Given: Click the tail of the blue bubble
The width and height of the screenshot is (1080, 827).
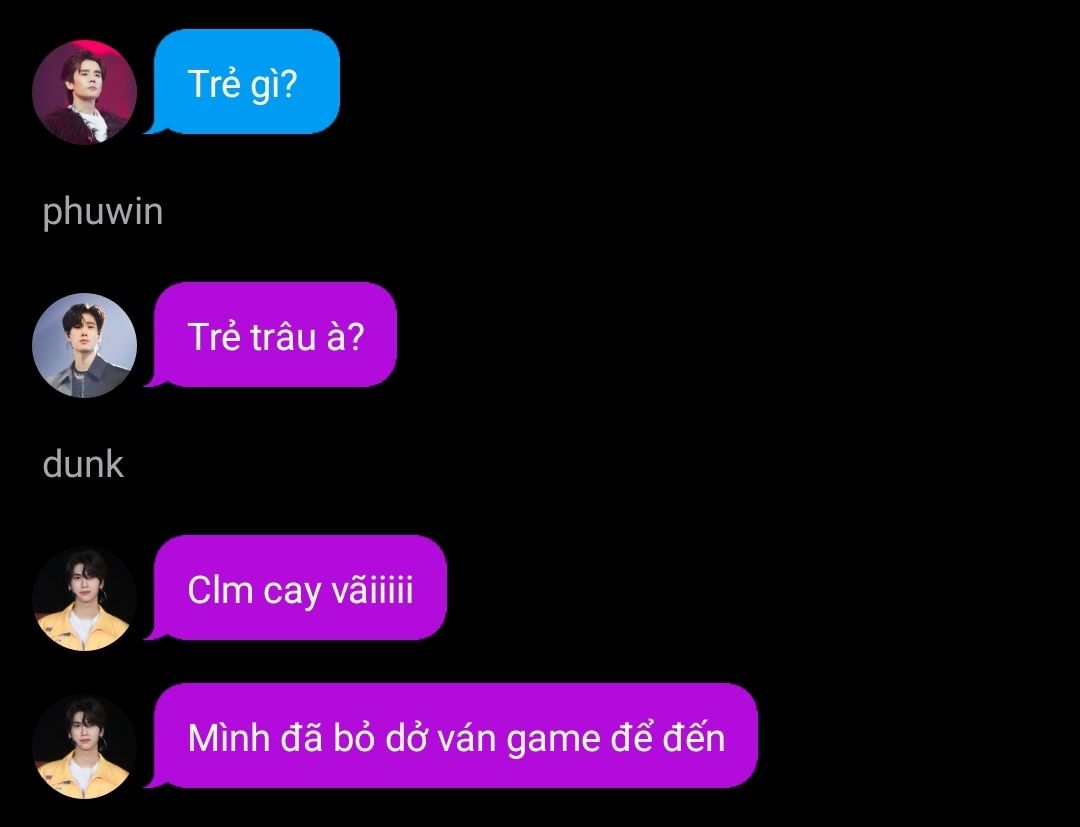Looking at the screenshot, I should 153,128.
